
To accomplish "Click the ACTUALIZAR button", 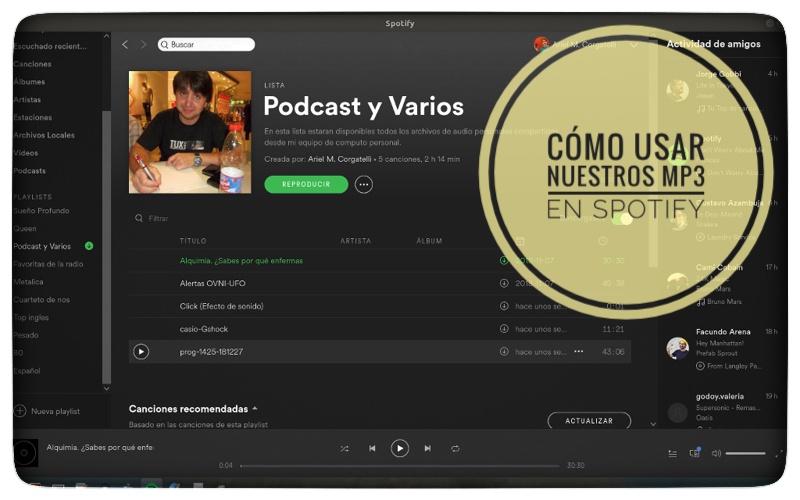I will click(589, 421).
